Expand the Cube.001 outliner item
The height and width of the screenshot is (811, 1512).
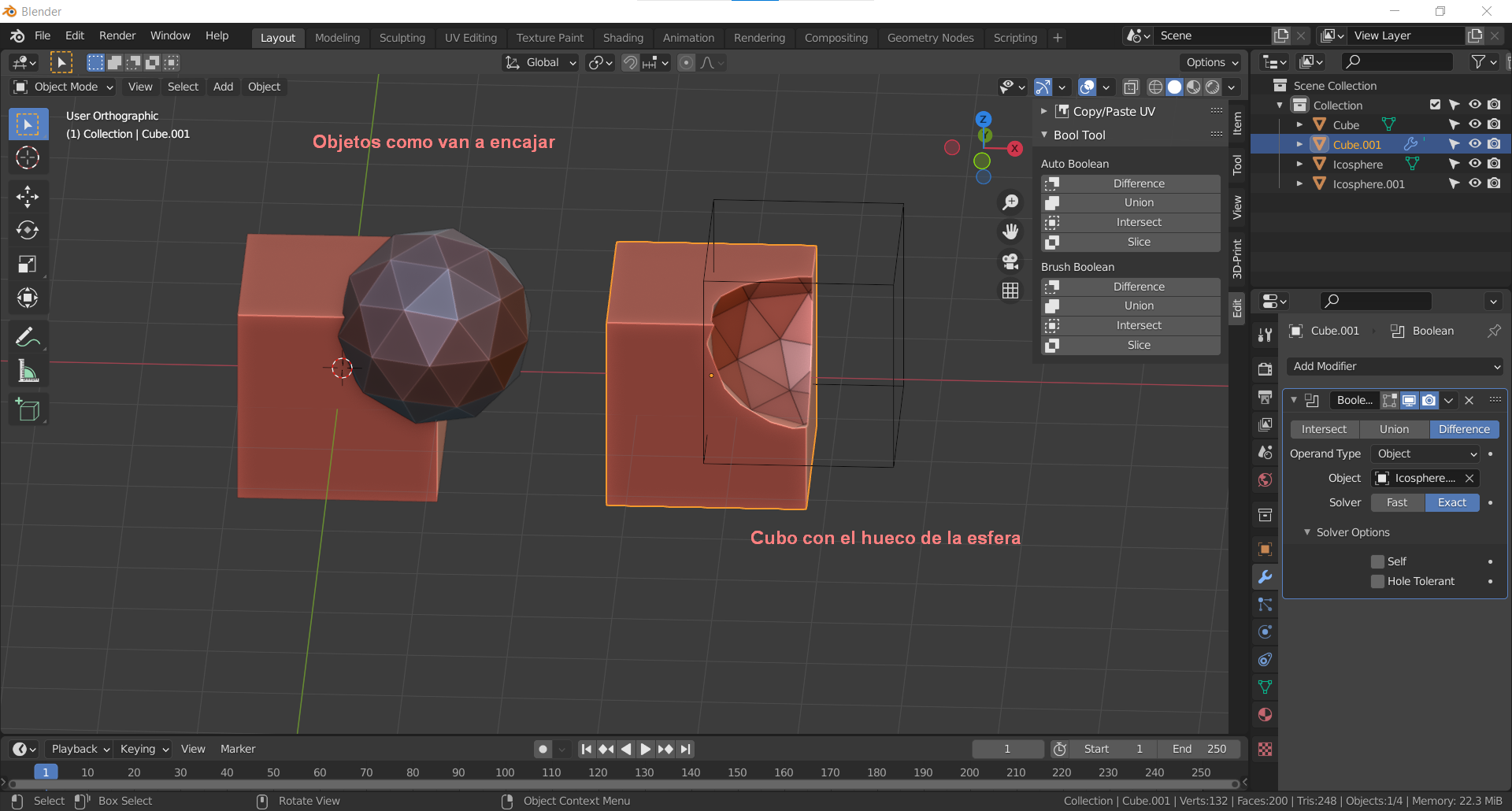pyautogui.click(x=1299, y=144)
